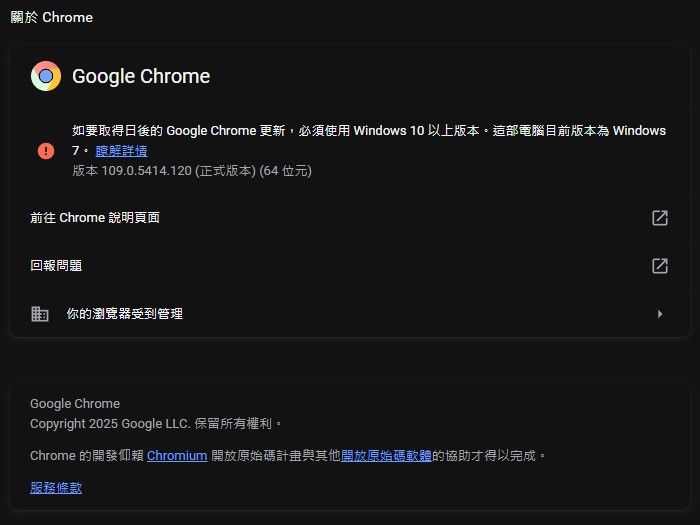Click the red update warning icon
This screenshot has height=525, width=700.
tap(46, 151)
